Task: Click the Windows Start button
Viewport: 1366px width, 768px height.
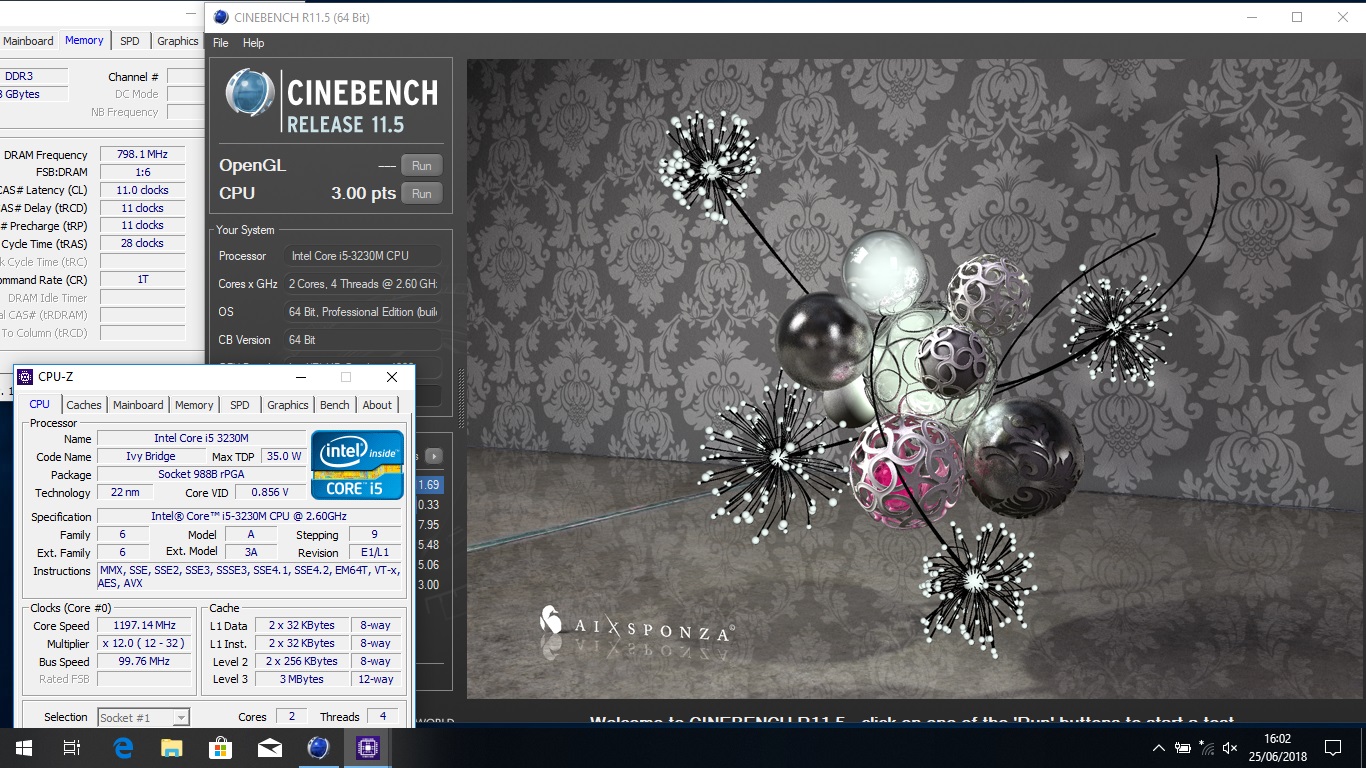Action: point(23,747)
